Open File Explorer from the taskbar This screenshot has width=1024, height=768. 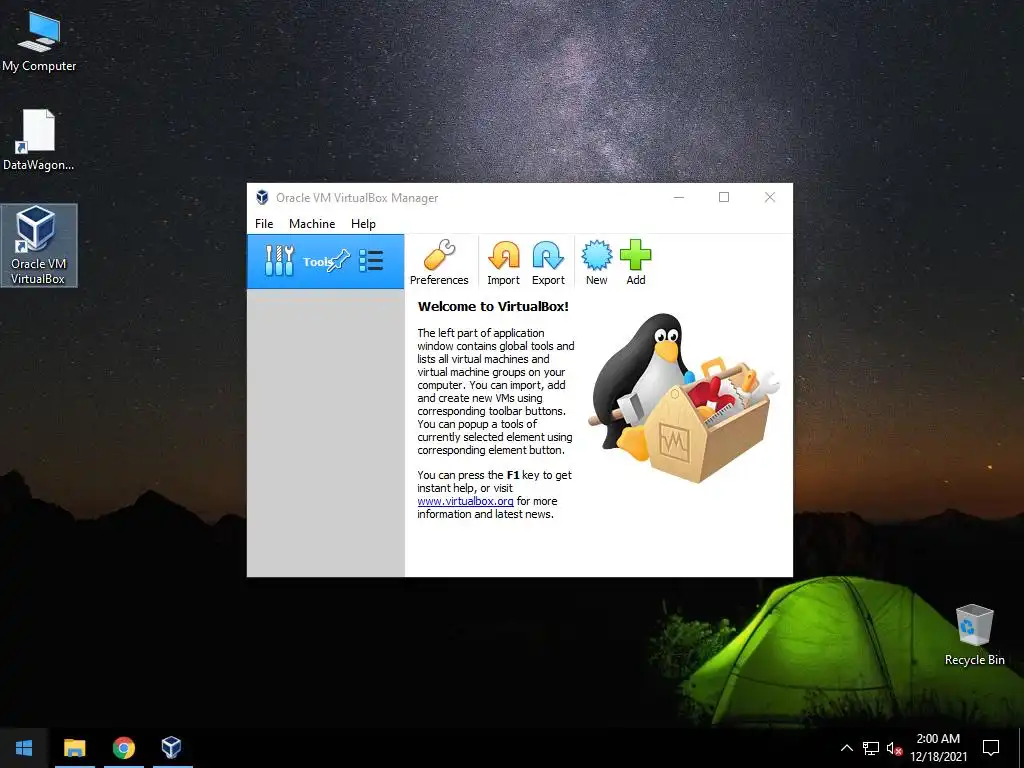[74, 748]
